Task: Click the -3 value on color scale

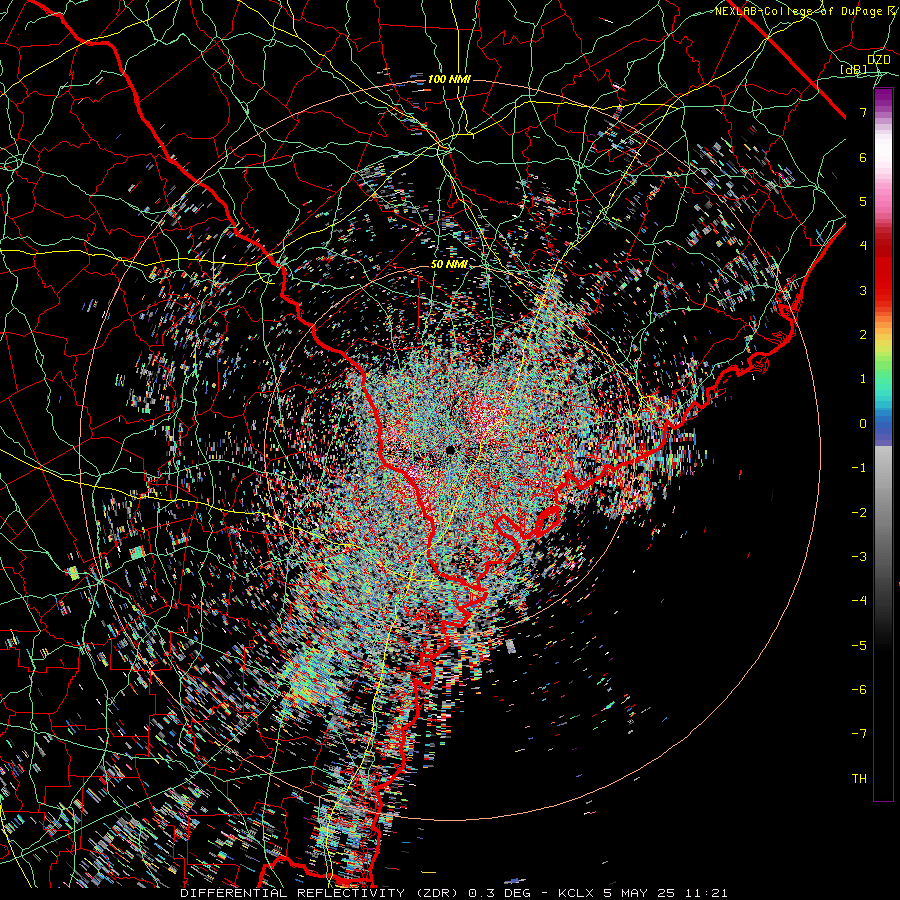Action: pos(859,557)
